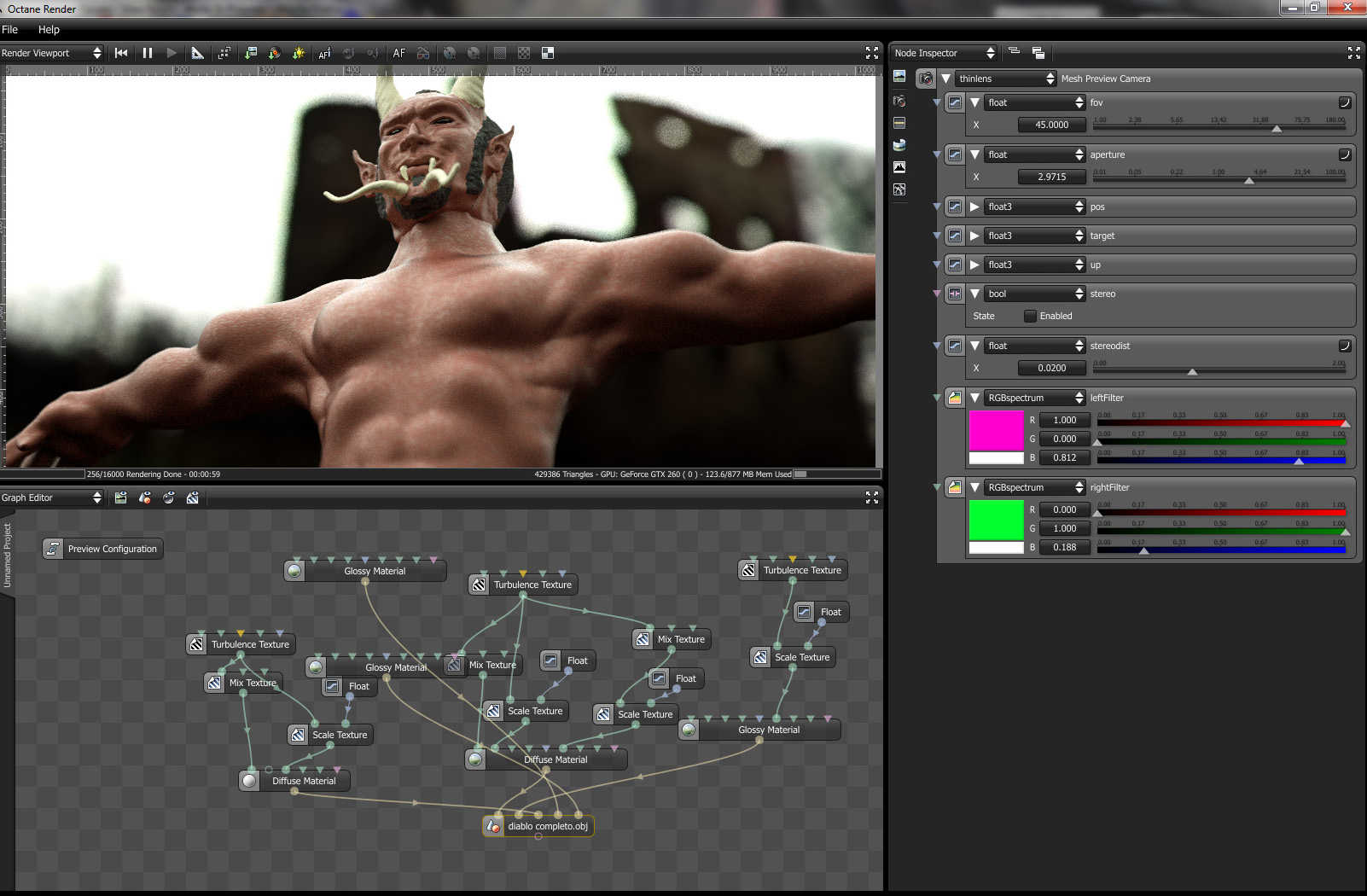Image resolution: width=1367 pixels, height=896 pixels.
Task: Click the bottom kernel icon in inspector sidebar
Action: pyautogui.click(x=899, y=189)
